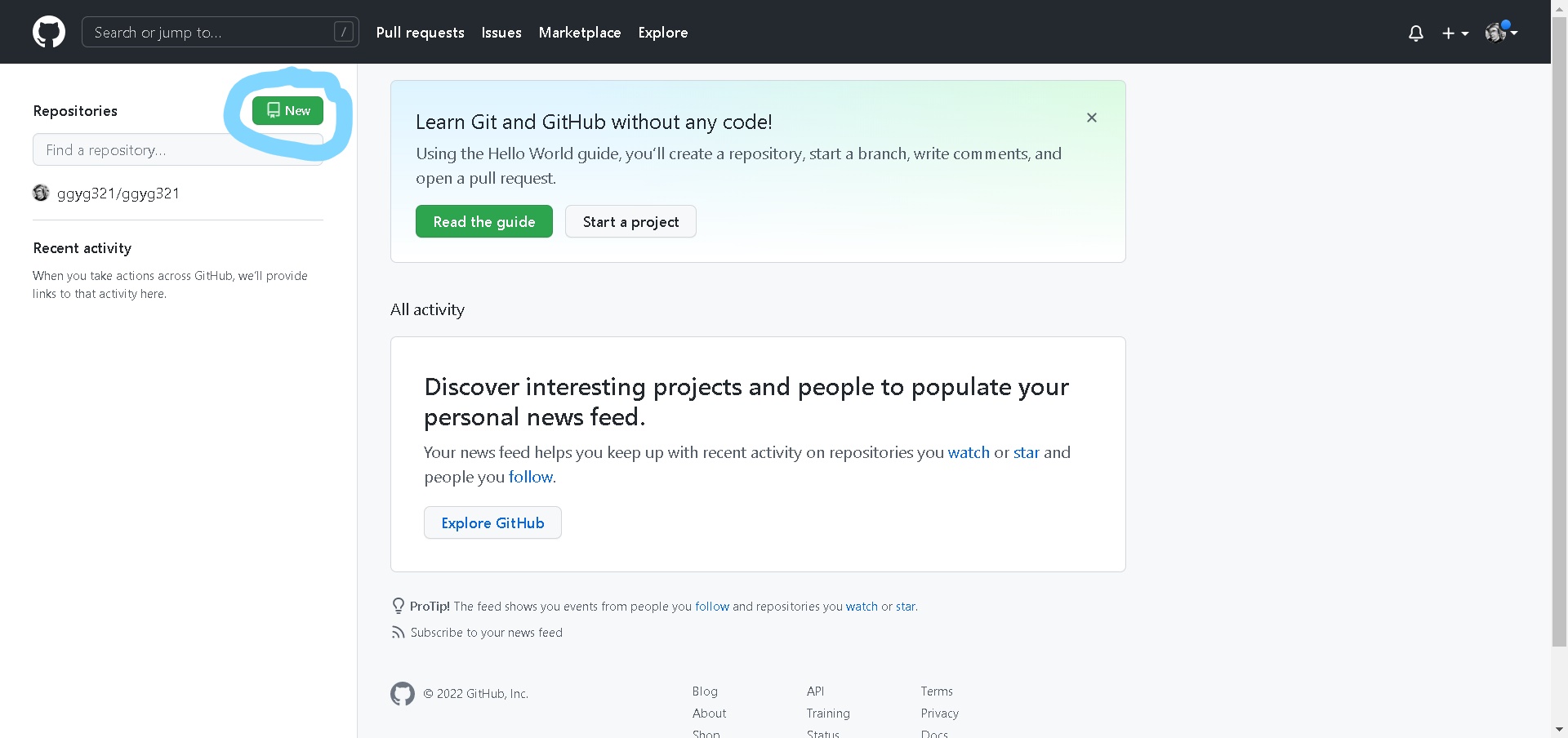
Task: Click the follow link in the ProTip
Action: [712, 607]
